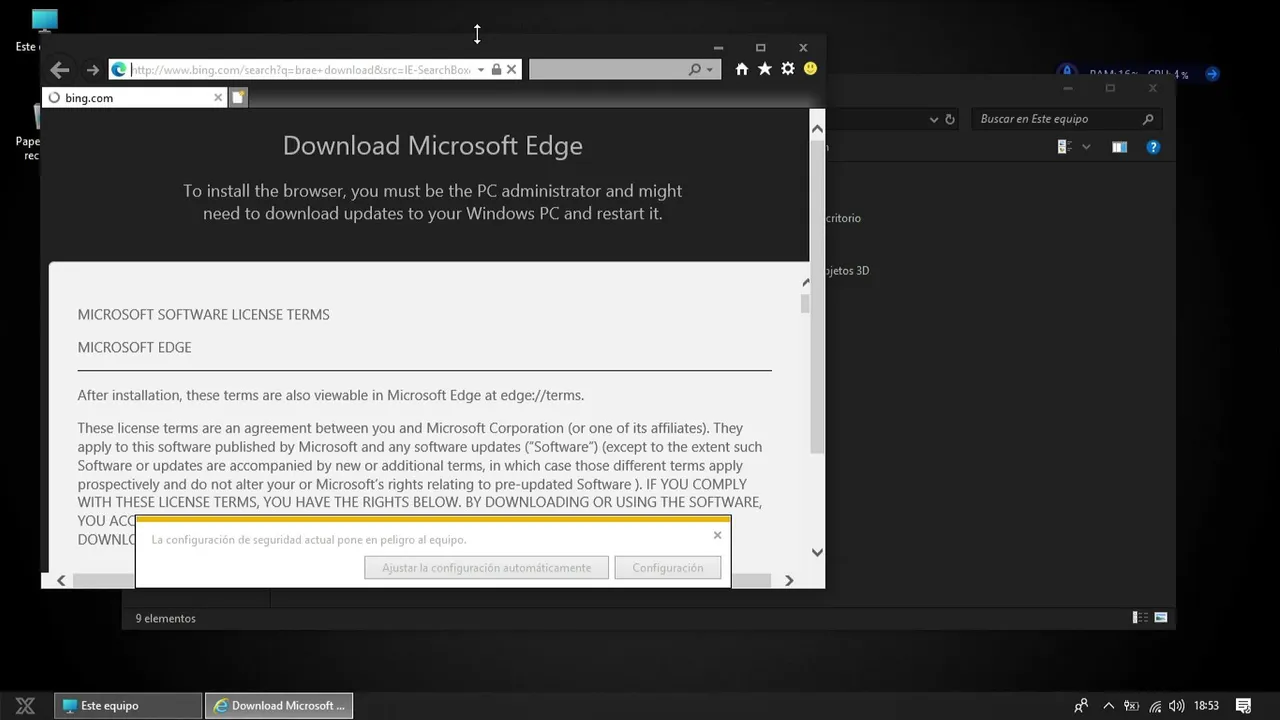
Task: Switch File Explorer to large icons view
Action: 1161,618
